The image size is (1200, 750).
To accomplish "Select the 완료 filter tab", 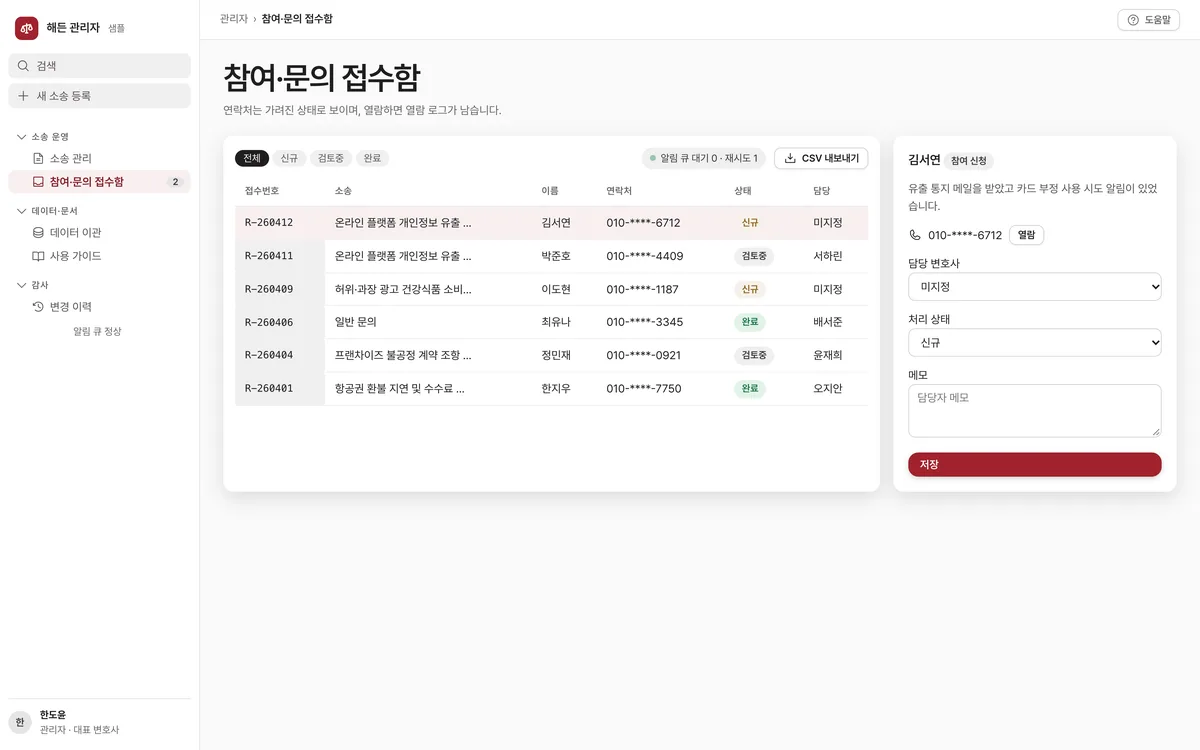I will [x=372, y=158].
